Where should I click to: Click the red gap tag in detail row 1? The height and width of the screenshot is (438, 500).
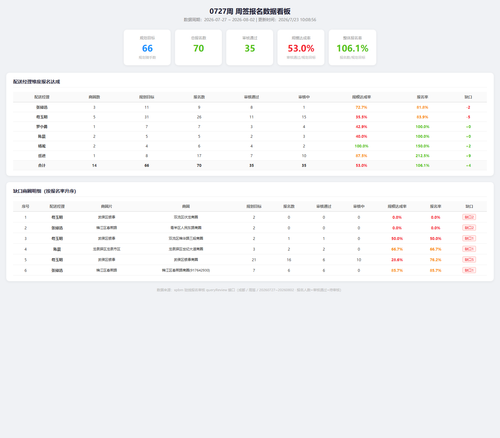[469, 217]
